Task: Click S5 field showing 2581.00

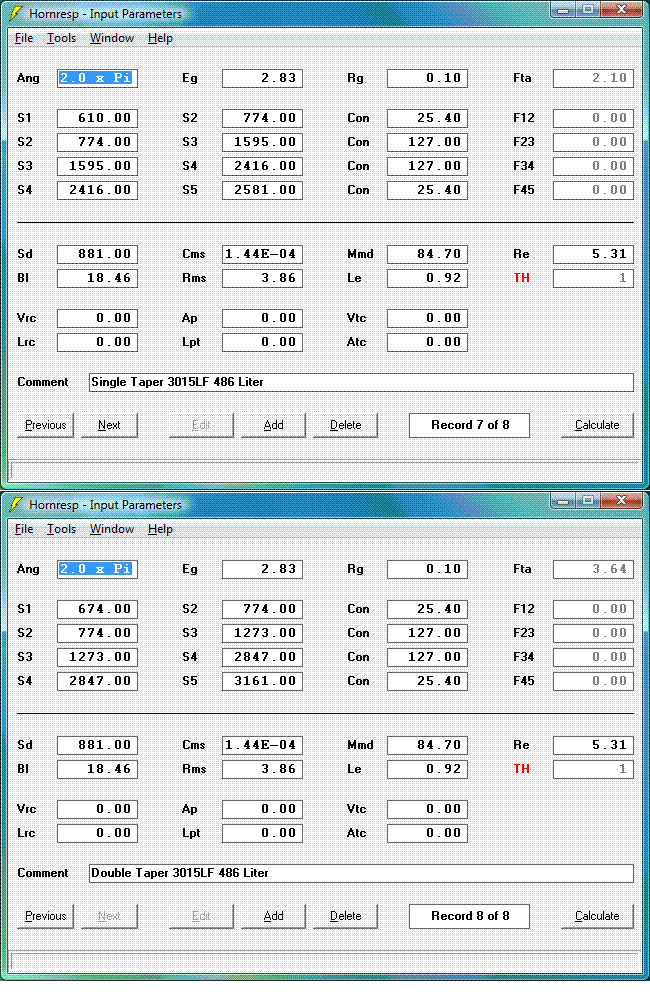Action: pos(262,190)
